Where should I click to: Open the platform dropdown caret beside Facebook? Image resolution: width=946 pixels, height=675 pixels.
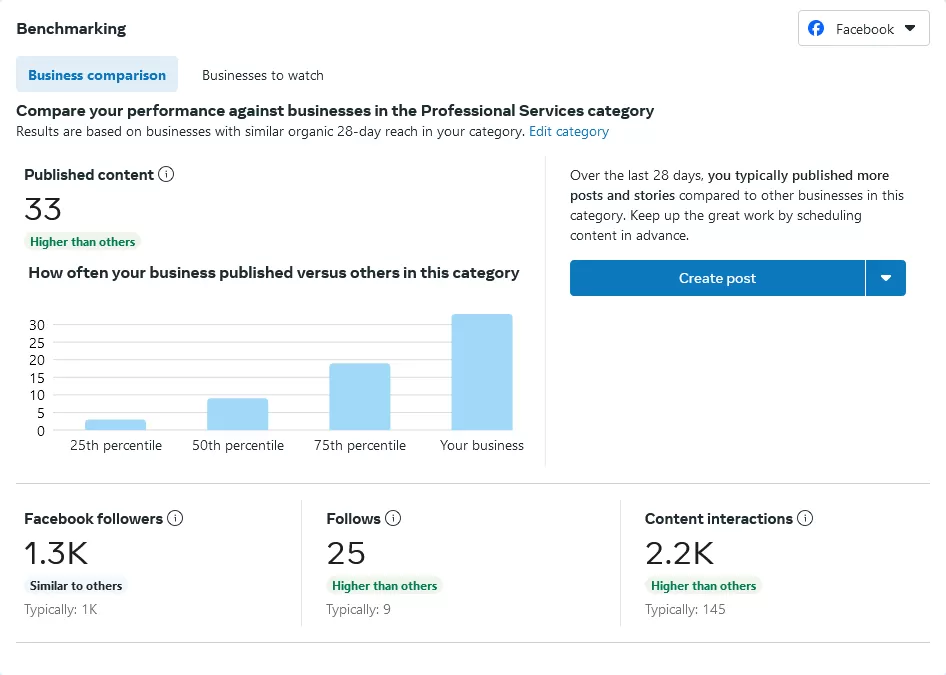[x=909, y=29]
